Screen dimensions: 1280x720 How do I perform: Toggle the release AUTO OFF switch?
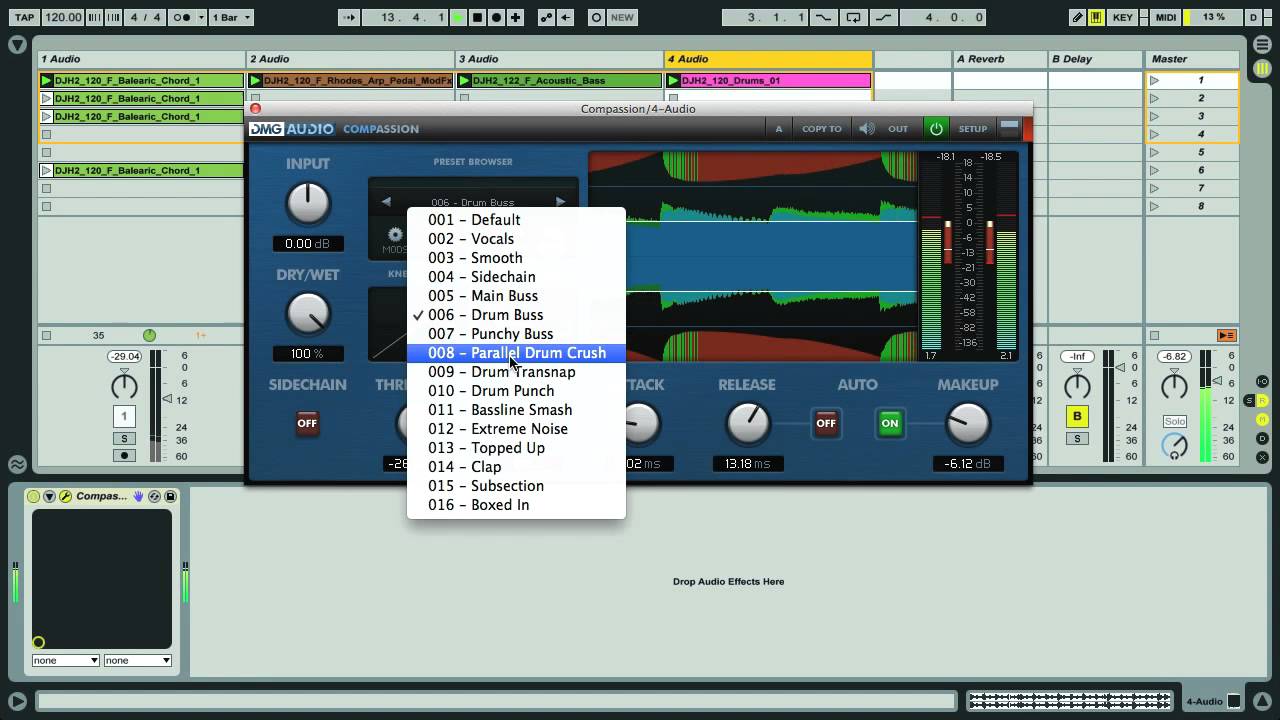(x=826, y=423)
